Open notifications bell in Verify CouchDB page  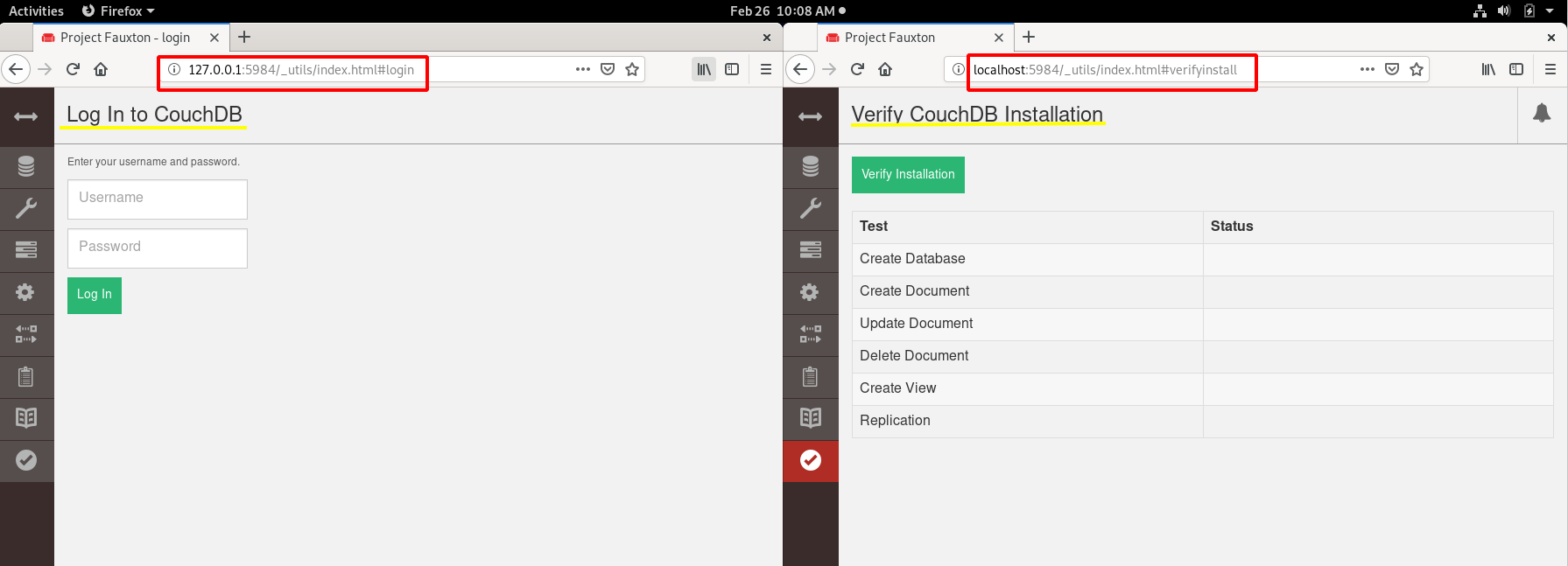click(x=1542, y=114)
